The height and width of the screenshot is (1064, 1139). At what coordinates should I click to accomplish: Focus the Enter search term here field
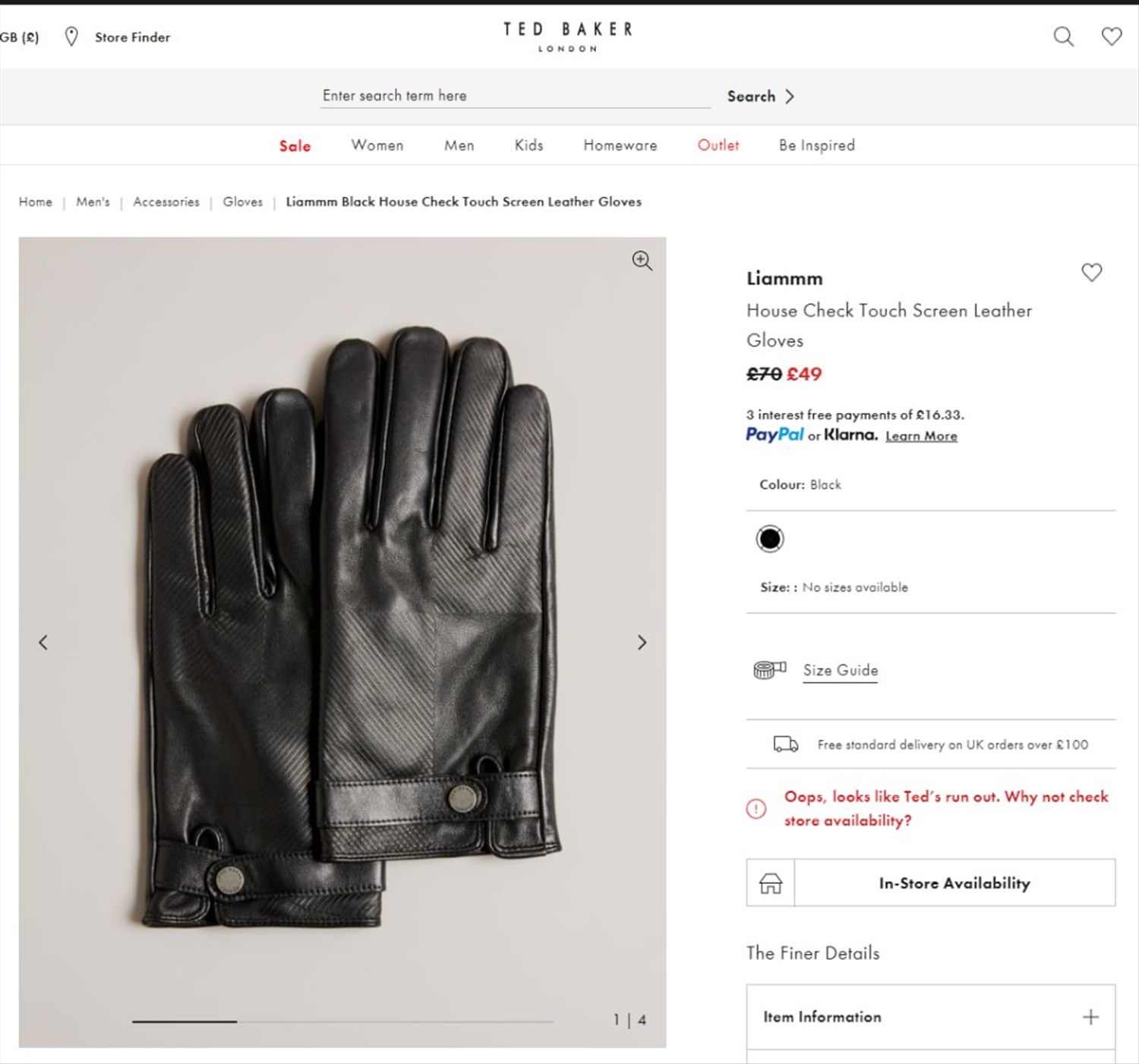(516, 96)
